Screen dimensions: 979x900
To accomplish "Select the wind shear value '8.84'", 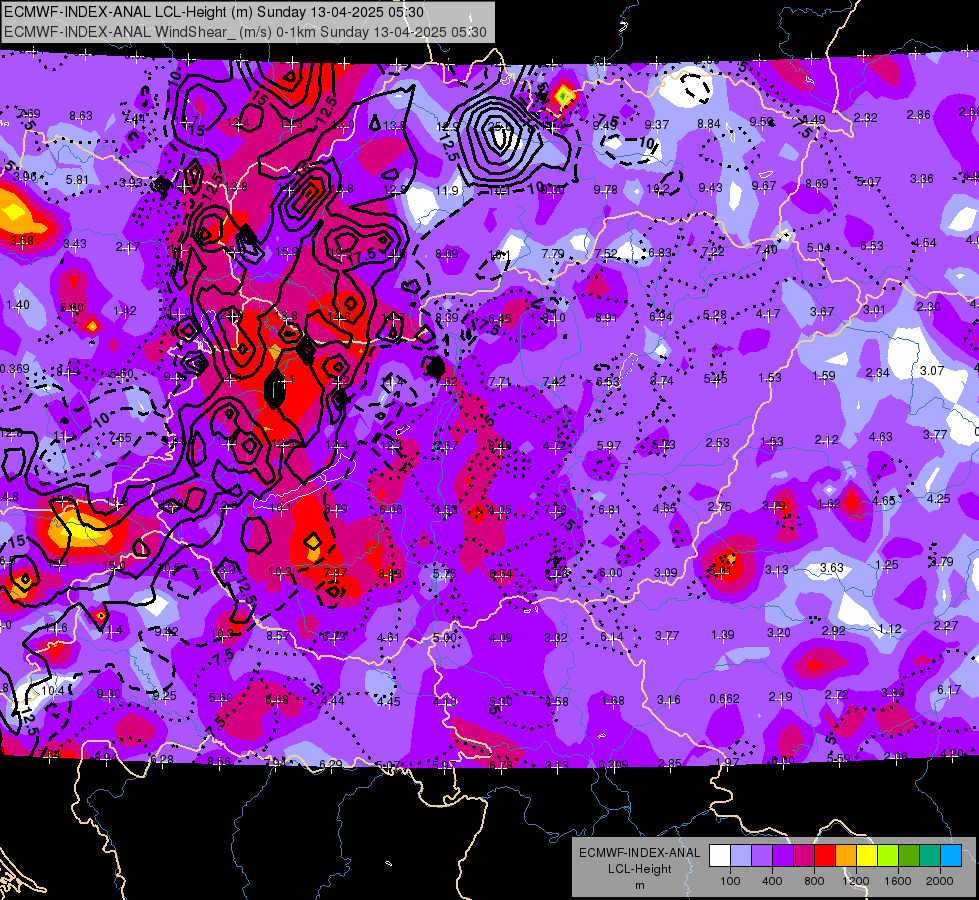I will 709,124.
